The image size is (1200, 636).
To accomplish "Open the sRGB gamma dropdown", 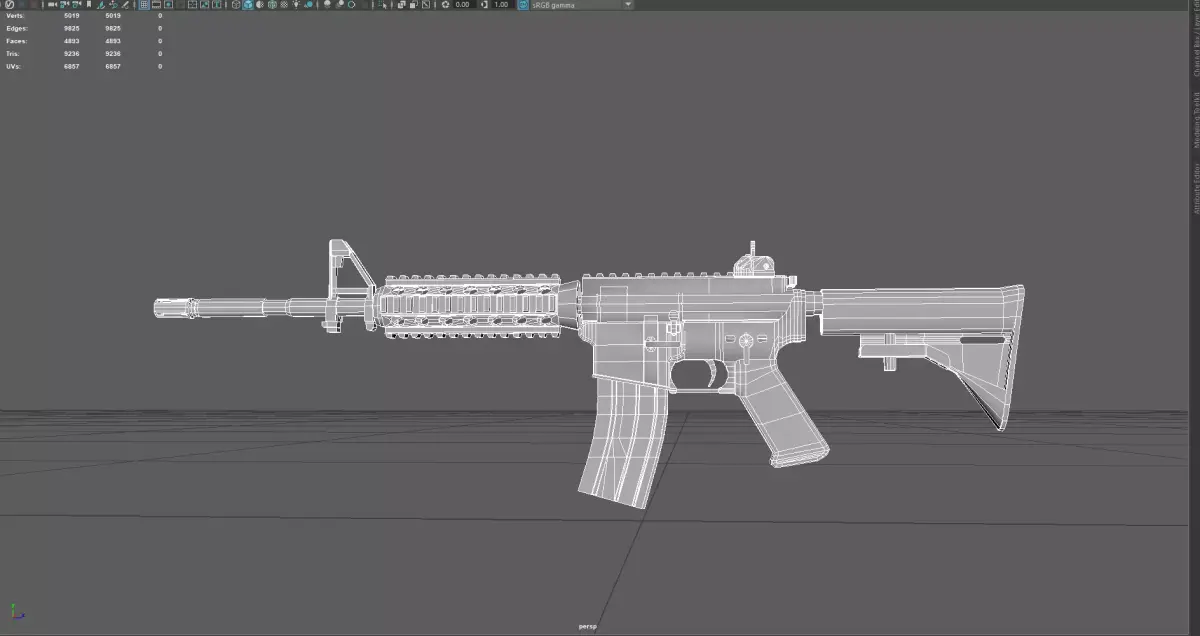I will [x=582, y=5].
